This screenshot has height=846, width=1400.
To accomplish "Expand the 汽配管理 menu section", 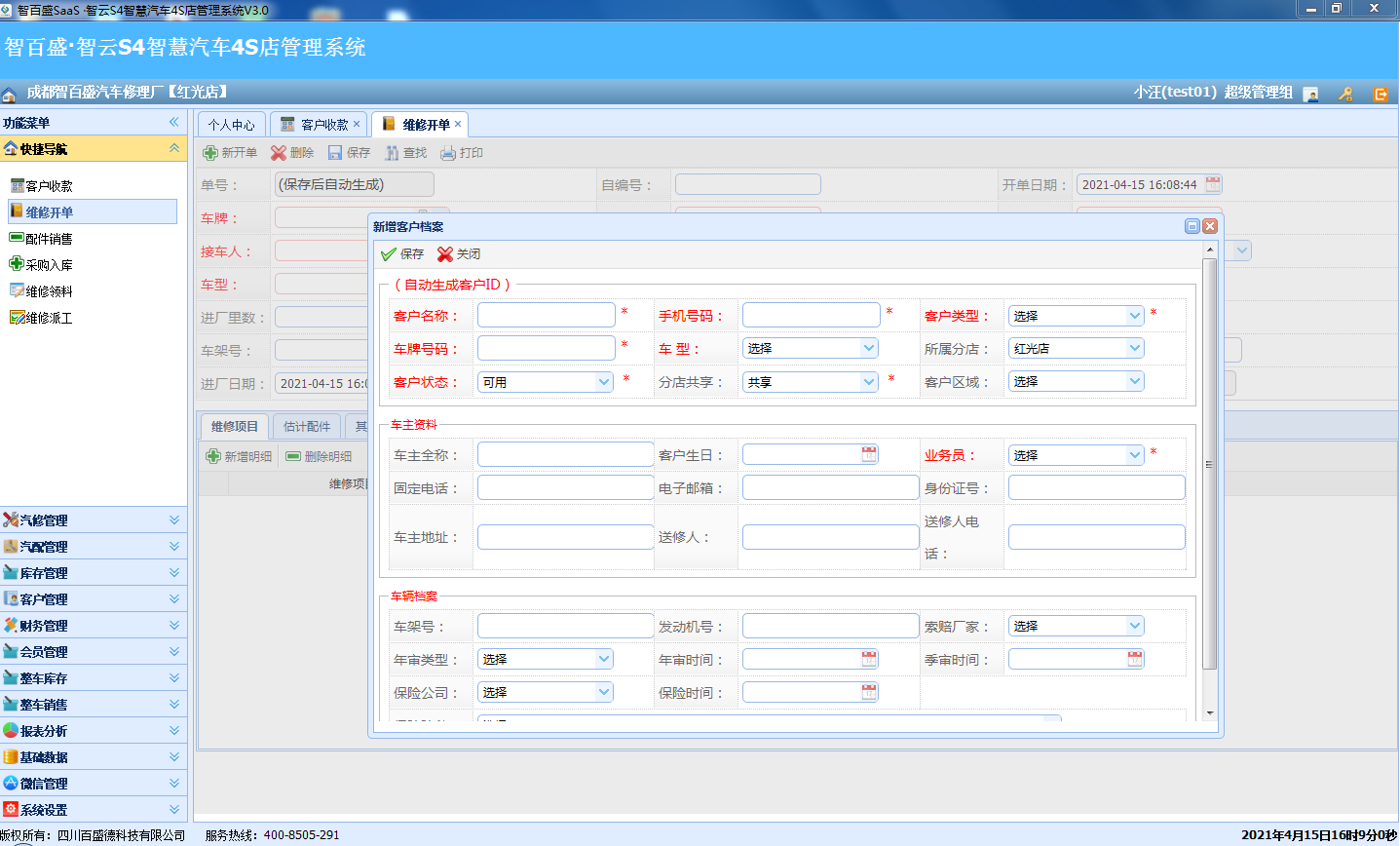I will click(x=174, y=547).
